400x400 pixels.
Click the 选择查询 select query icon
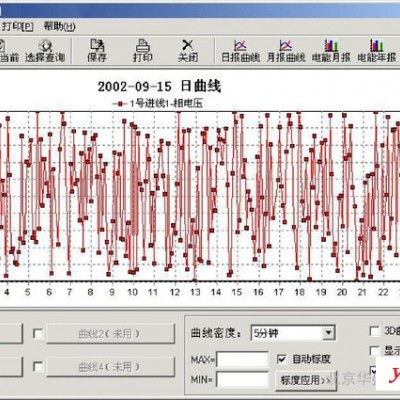click(45, 50)
